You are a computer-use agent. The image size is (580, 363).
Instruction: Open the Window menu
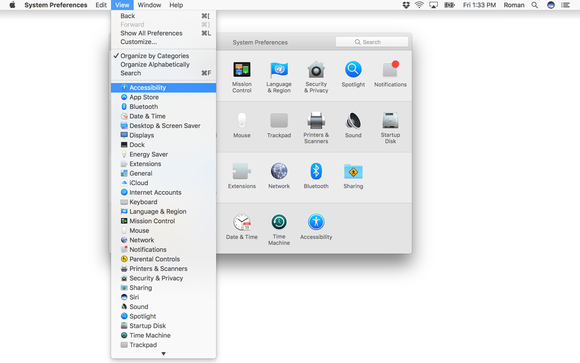[149, 5]
